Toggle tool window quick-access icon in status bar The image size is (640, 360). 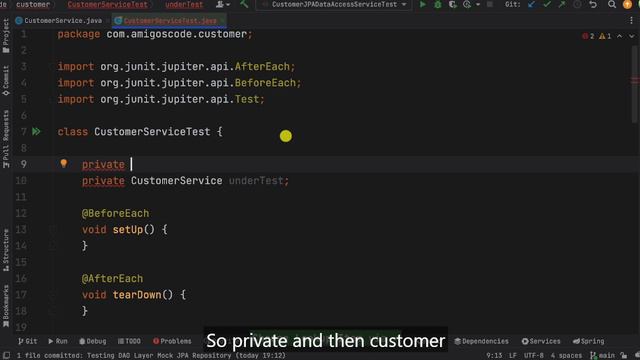(x=7, y=356)
